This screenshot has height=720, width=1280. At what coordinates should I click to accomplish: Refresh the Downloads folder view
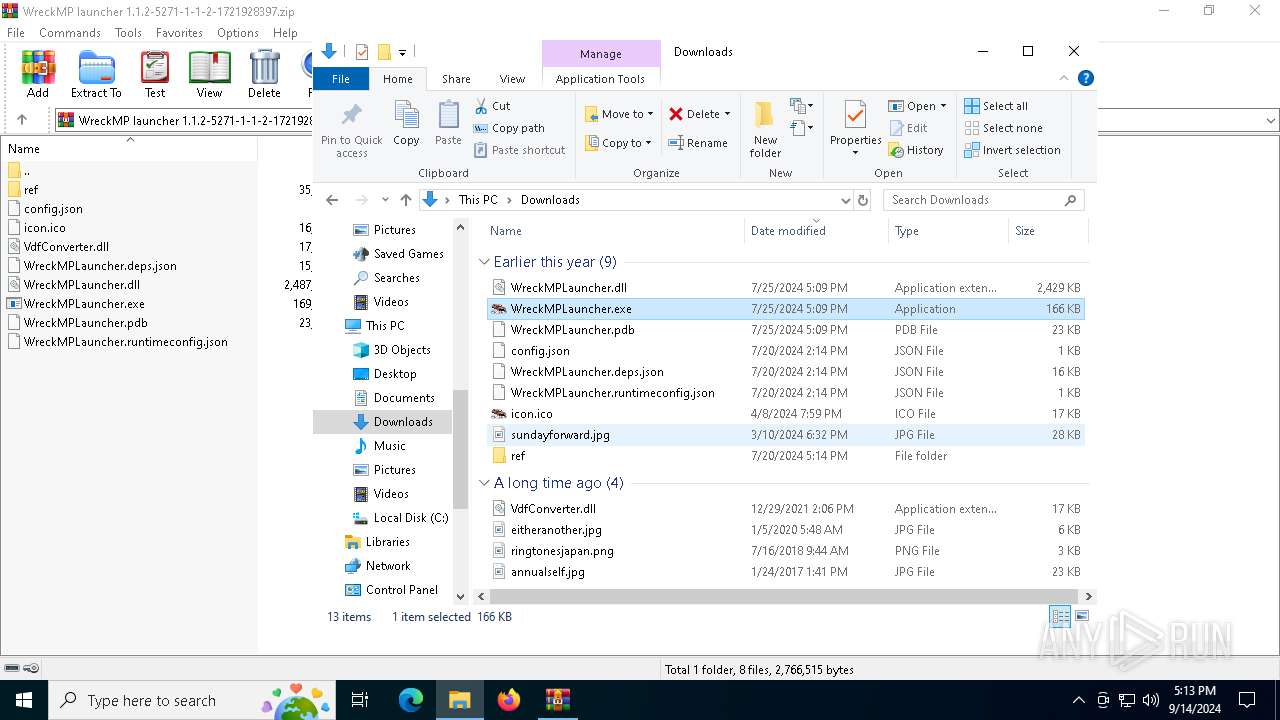(x=863, y=200)
